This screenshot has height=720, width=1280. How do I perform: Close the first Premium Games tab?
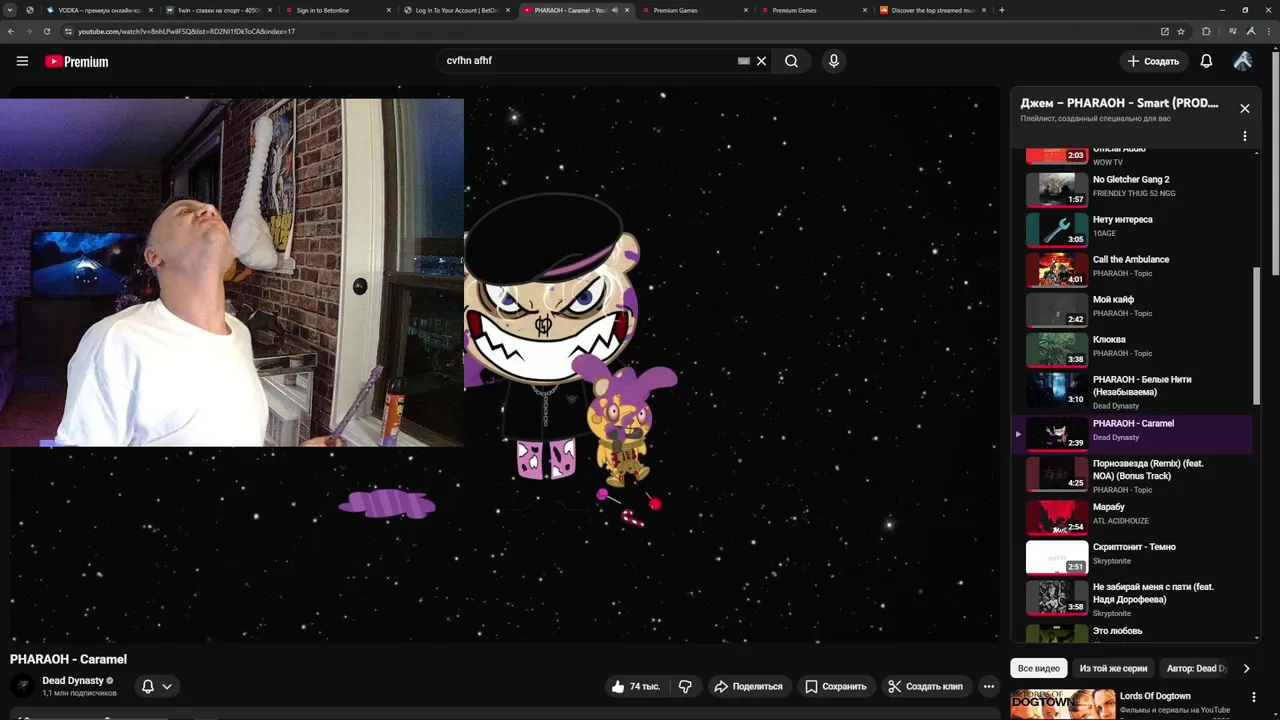pyautogui.click(x=746, y=10)
